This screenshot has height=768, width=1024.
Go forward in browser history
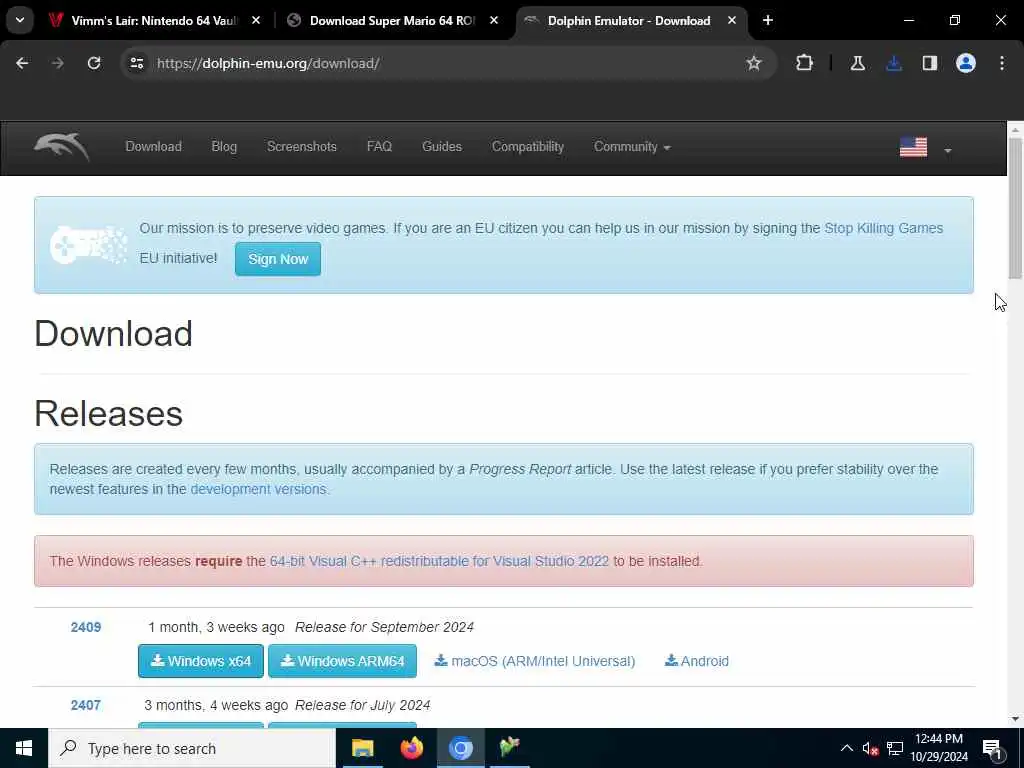pyautogui.click(x=58, y=63)
